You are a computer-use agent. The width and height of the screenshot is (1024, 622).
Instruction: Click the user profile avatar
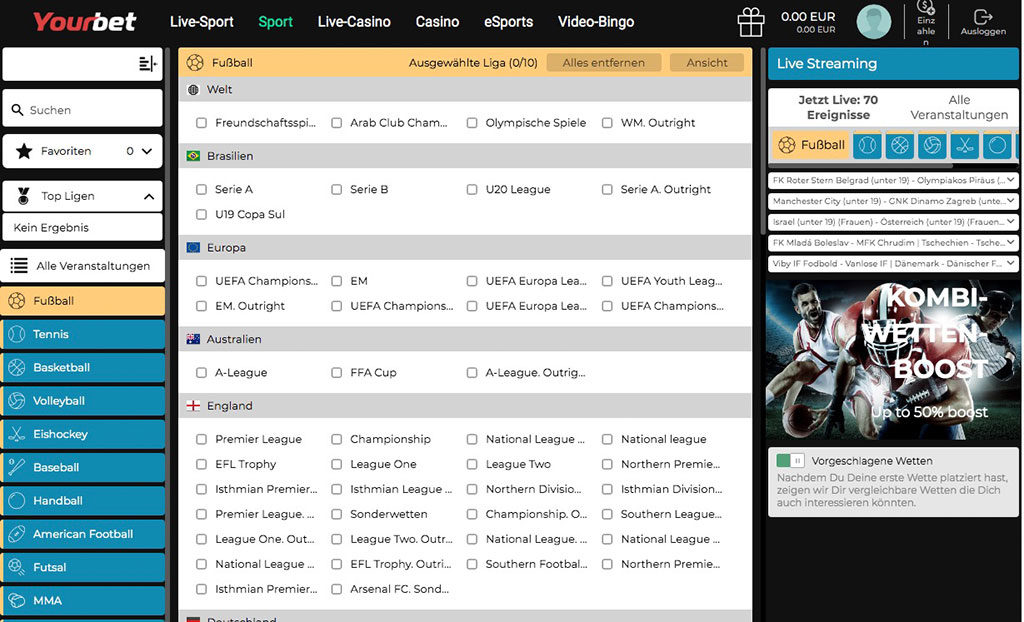click(873, 21)
